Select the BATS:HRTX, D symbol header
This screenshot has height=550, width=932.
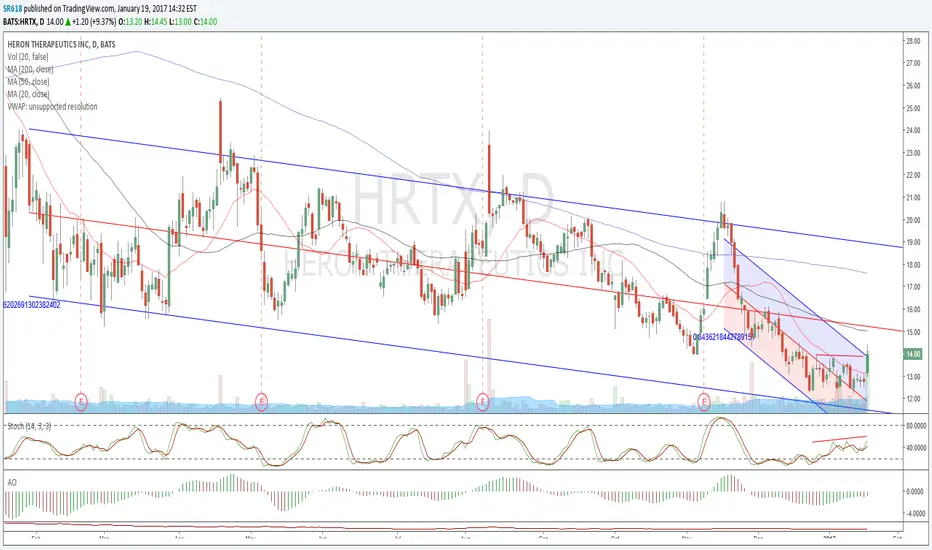tap(24, 22)
